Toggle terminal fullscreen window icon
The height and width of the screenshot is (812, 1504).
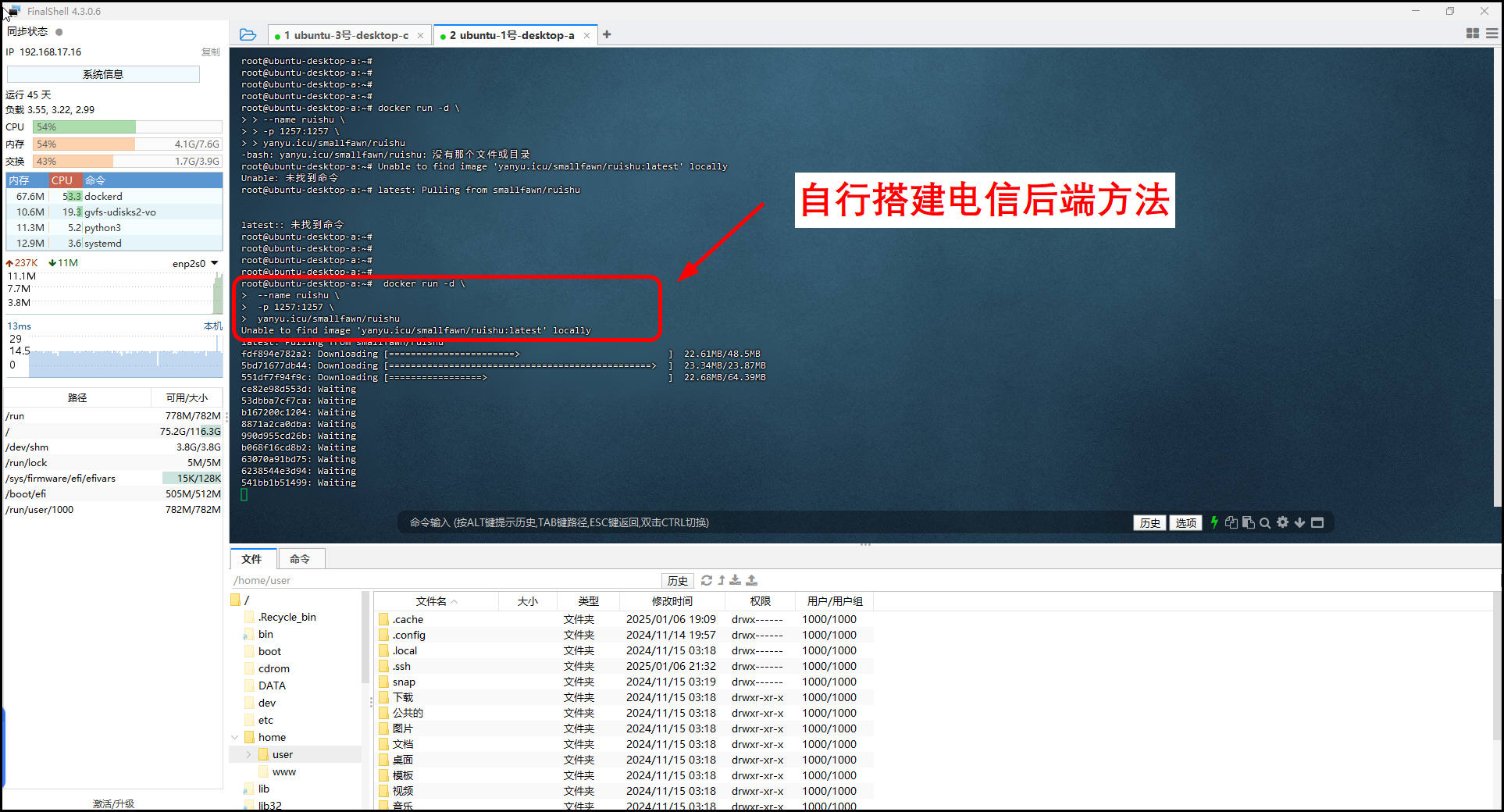(x=1317, y=522)
